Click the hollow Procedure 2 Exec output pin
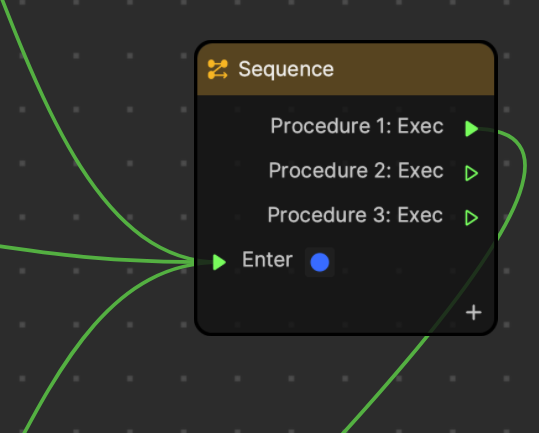The image size is (539, 433). point(471,173)
